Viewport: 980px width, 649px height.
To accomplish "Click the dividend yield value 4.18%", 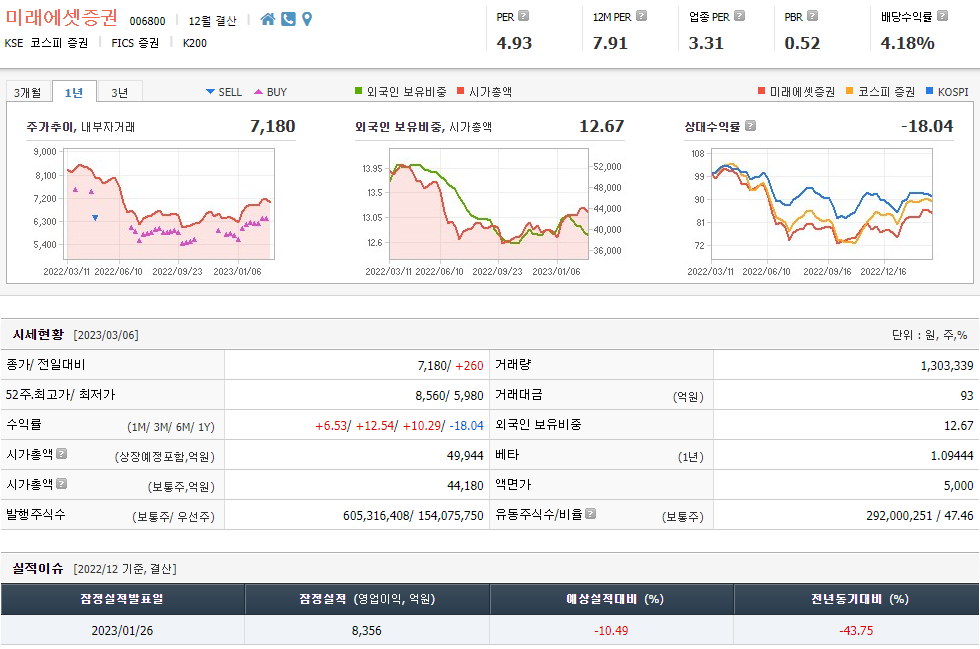I will pyautogui.click(x=908, y=43).
